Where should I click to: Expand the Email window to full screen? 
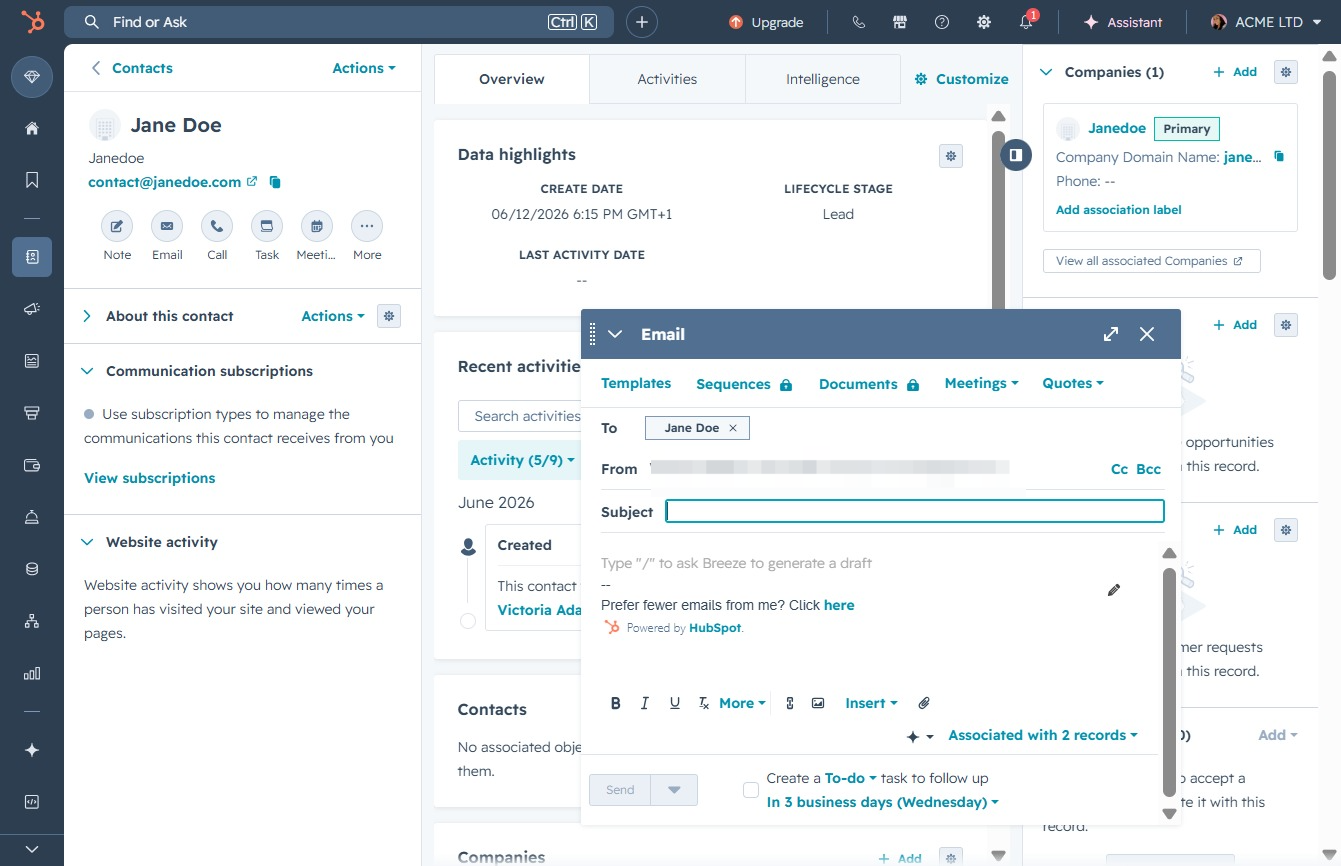(x=1111, y=334)
